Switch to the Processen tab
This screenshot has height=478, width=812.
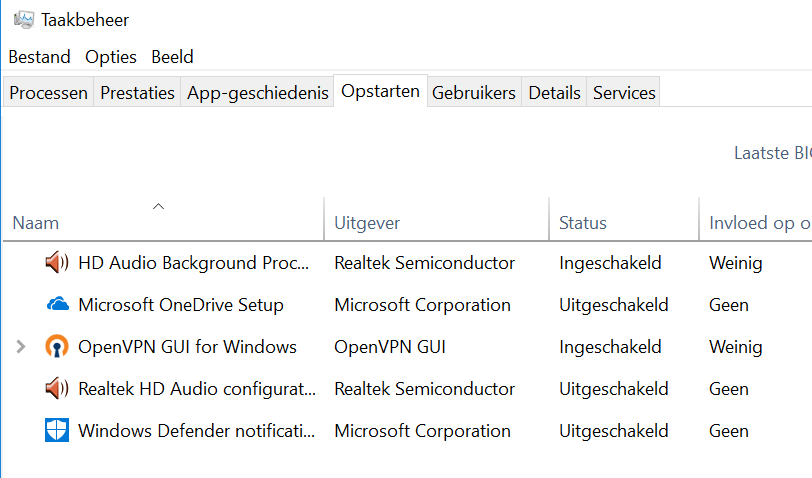pyautogui.click(x=49, y=93)
